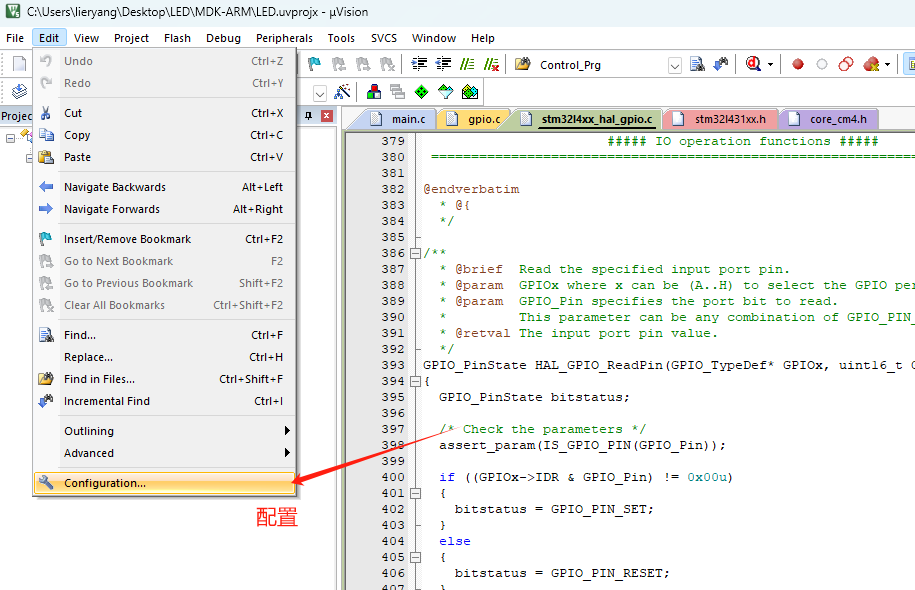915x590 pixels.
Task: Open Find... from the Edit menu
Action: tap(165, 335)
